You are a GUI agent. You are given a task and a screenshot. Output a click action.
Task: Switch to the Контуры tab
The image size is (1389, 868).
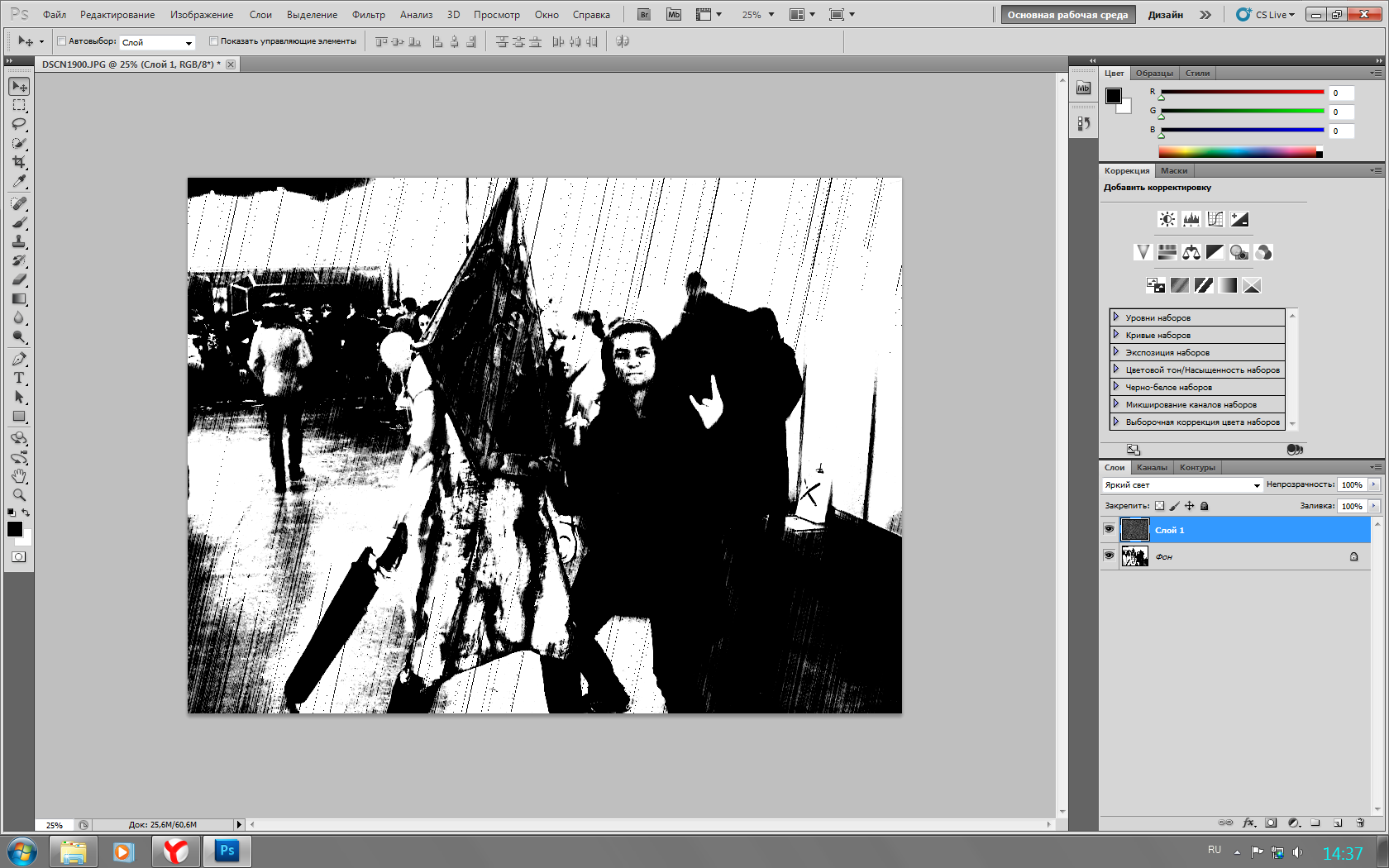pyautogui.click(x=1197, y=467)
